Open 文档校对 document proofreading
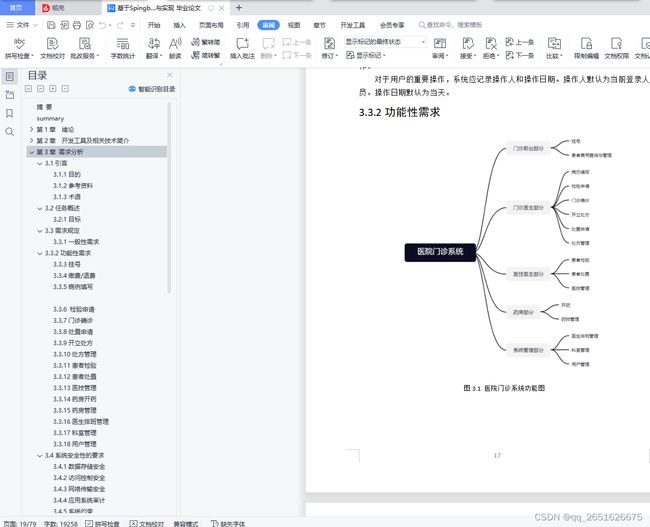The width and height of the screenshot is (650, 527). coord(52,48)
